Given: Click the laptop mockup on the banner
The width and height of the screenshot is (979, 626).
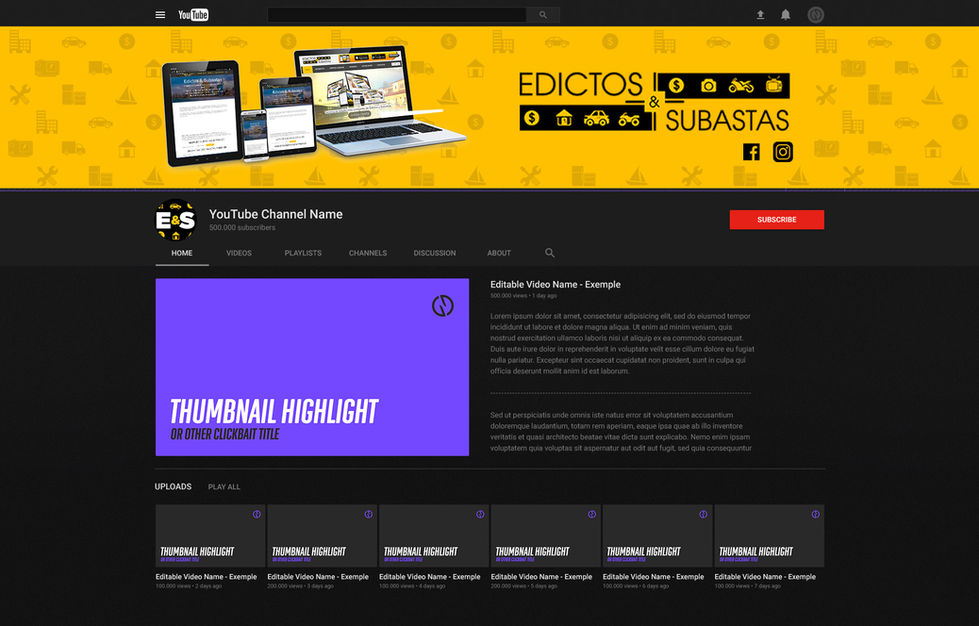Looking at the screenshot, I should point(381,102).
